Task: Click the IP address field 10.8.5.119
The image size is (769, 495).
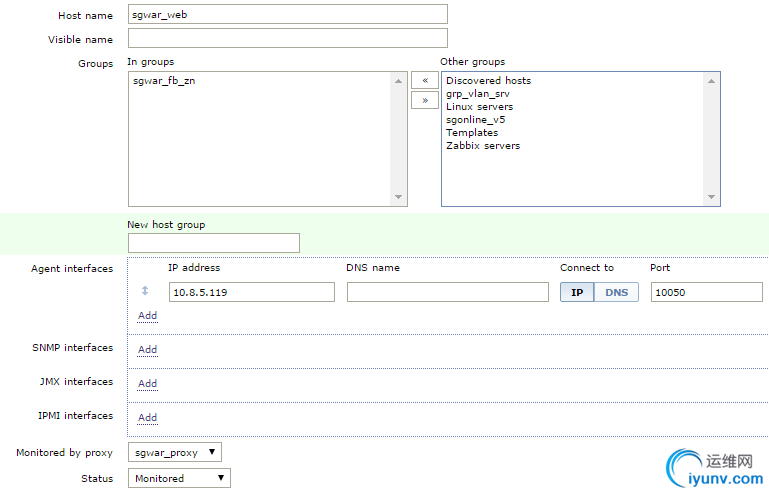Action: click(x=252, y=292)
